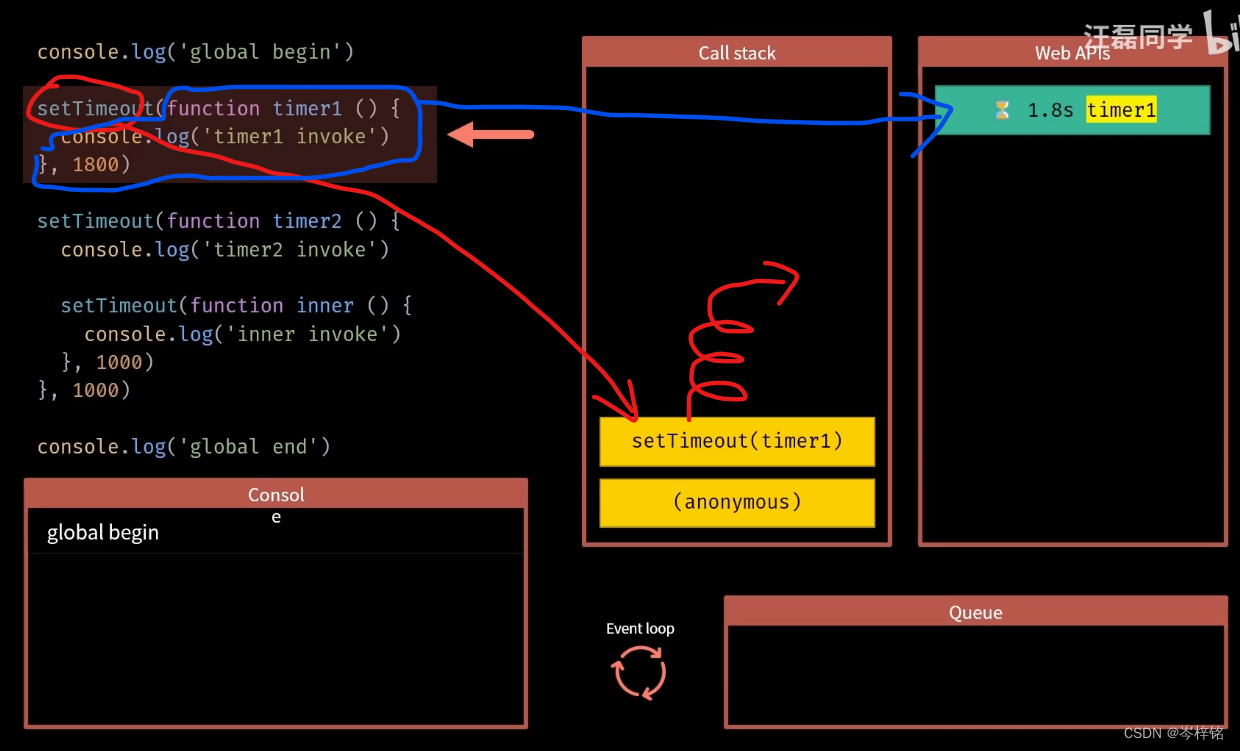Select the global begin line in Console
The height and width of the screenshot is (751, 1240).
(x=103, y=532)
